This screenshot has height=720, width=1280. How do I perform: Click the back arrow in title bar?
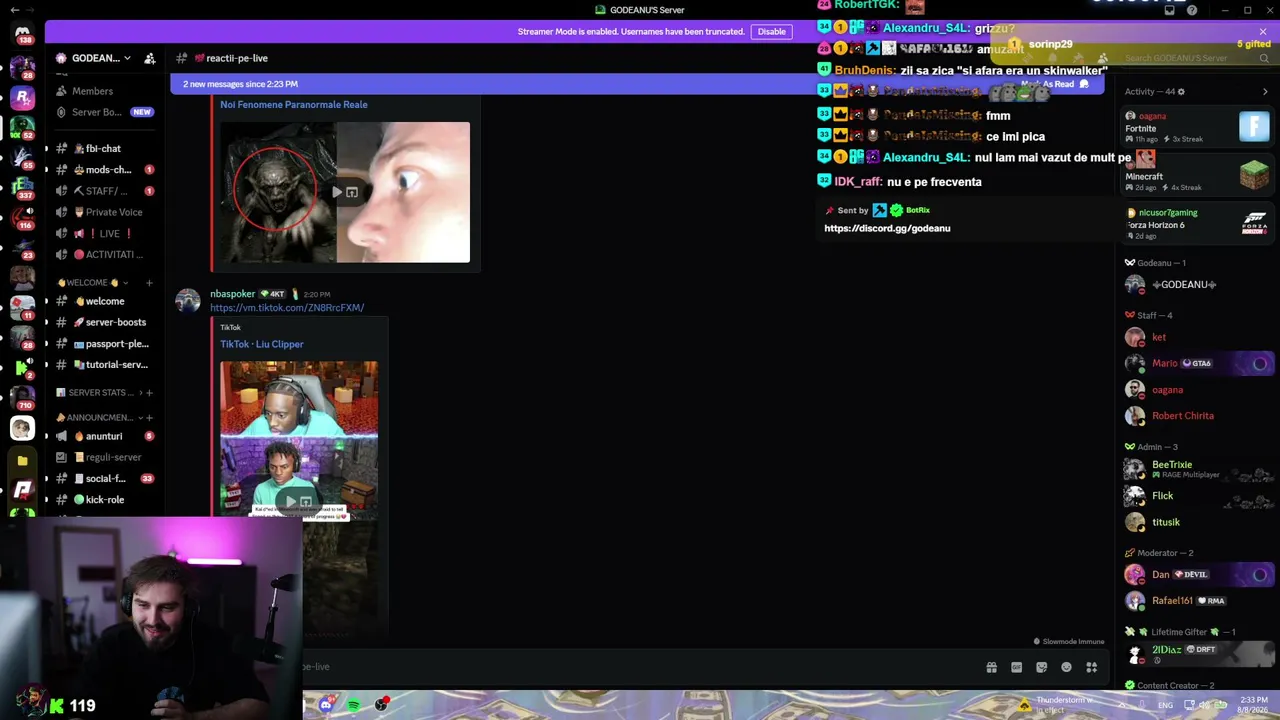point(14,10)
